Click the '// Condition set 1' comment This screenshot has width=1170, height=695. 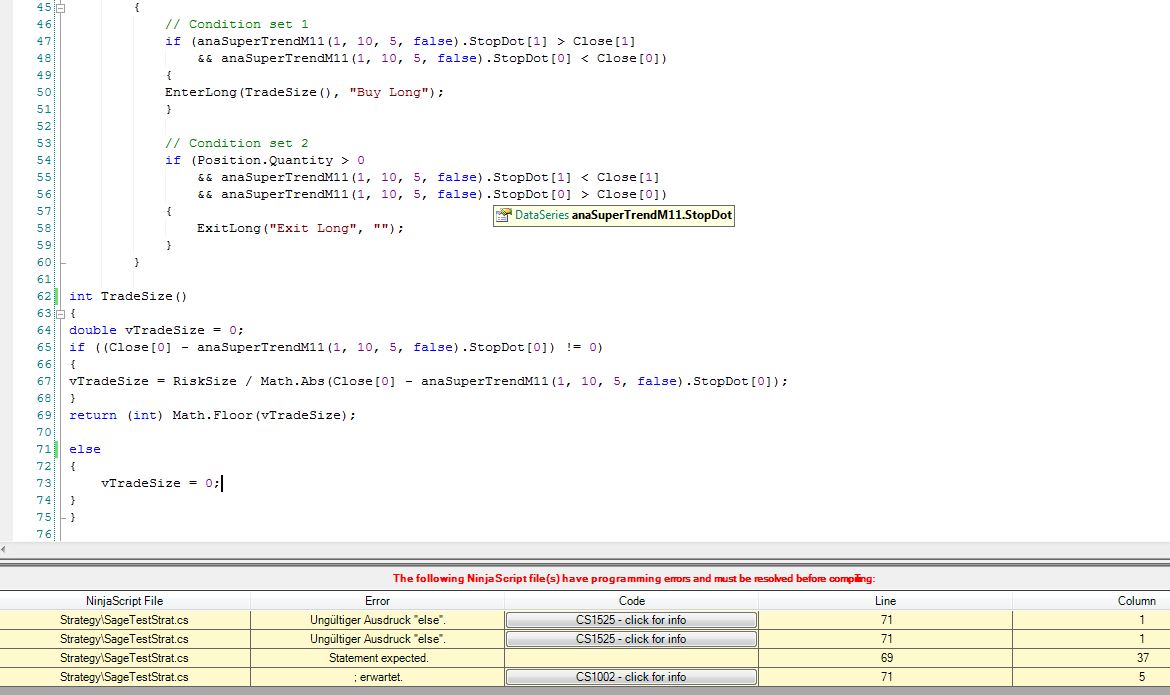click(x=237, y=25)
